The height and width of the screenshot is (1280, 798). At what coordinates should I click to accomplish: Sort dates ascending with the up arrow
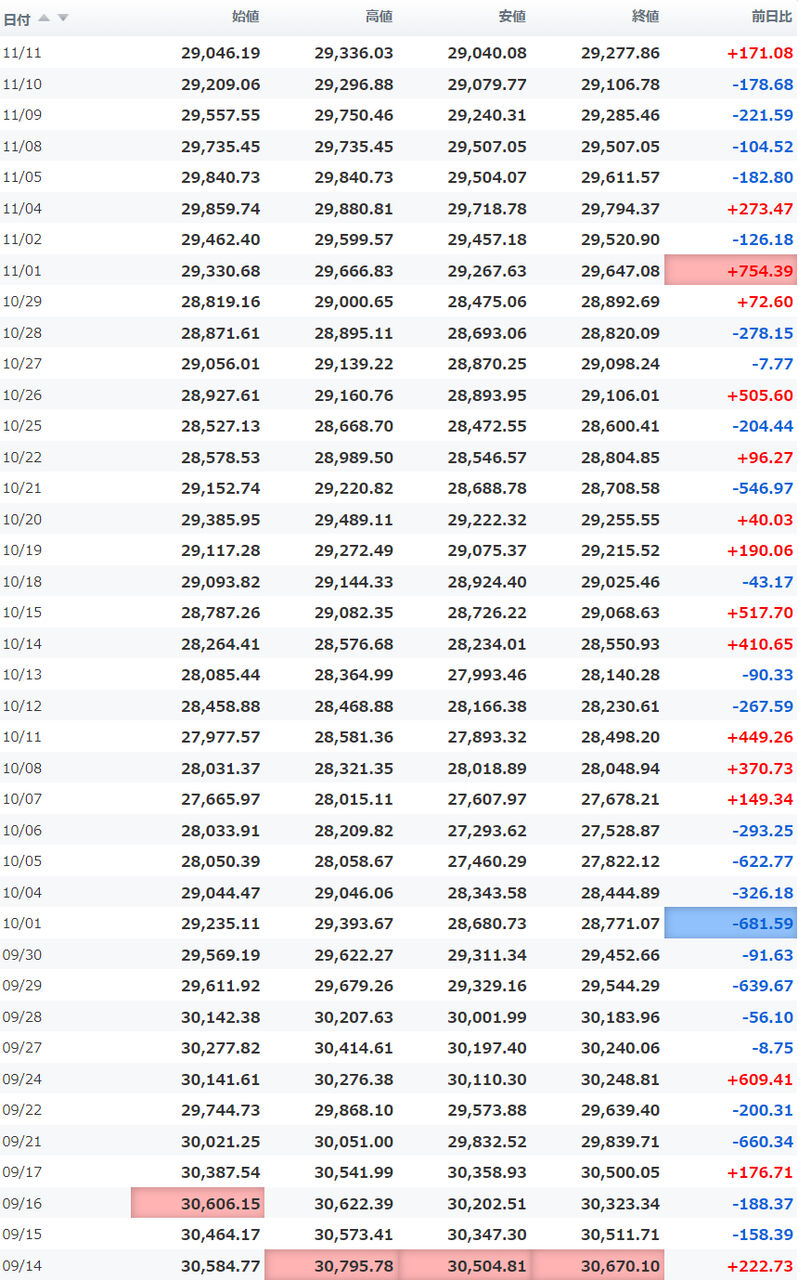click(x=44, y=18)
